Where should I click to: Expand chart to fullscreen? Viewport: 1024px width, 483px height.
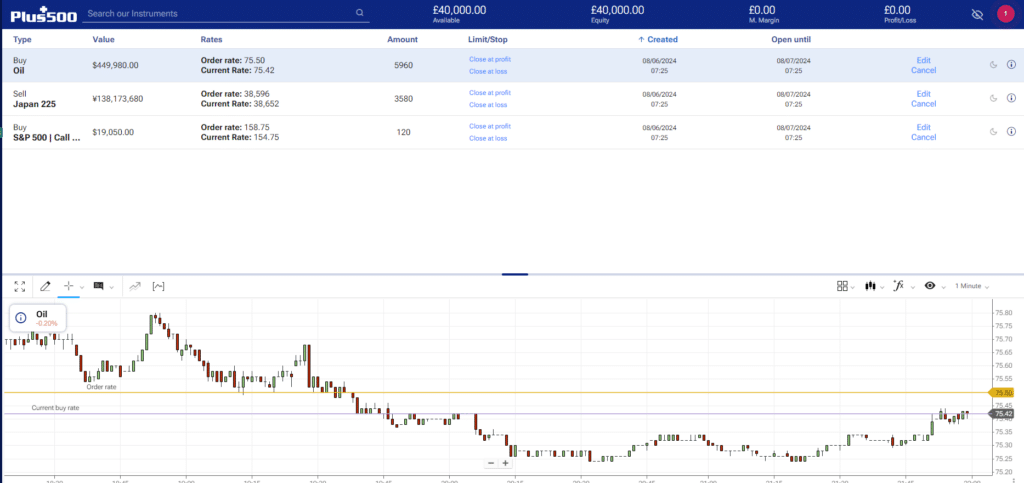(x=20, y=286)
